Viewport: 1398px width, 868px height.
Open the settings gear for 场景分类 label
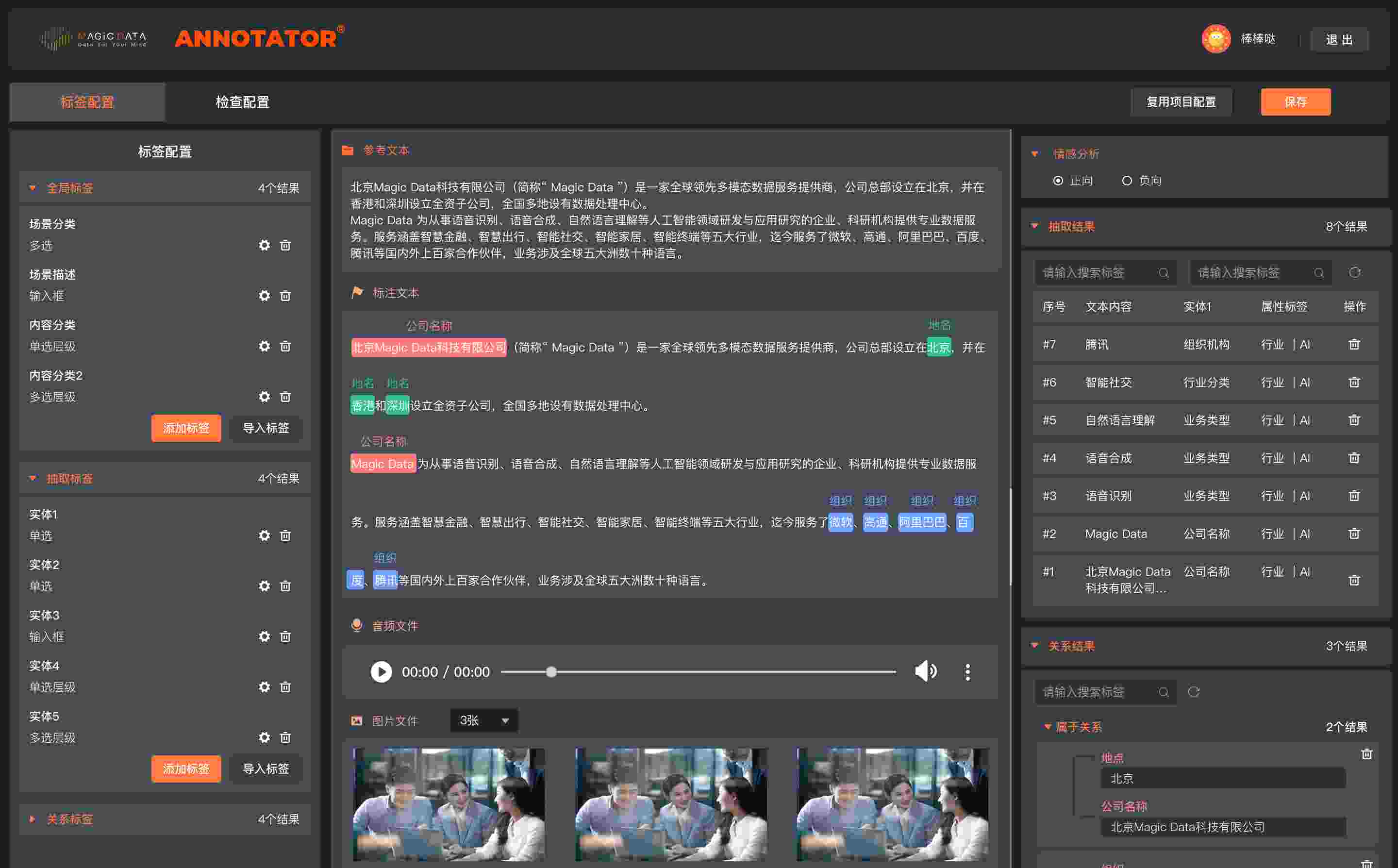point(265,245)
